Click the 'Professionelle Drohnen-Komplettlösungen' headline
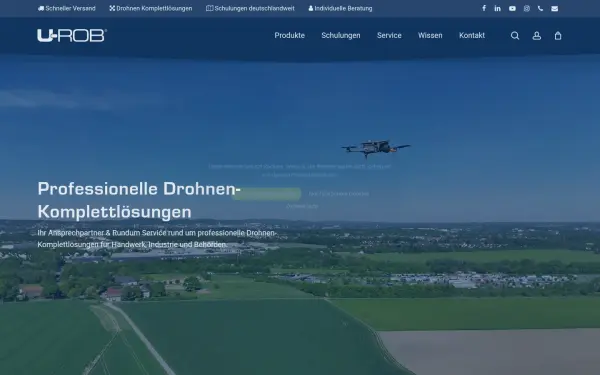Viewport: 600px width, 375px height. click(139, 200)
